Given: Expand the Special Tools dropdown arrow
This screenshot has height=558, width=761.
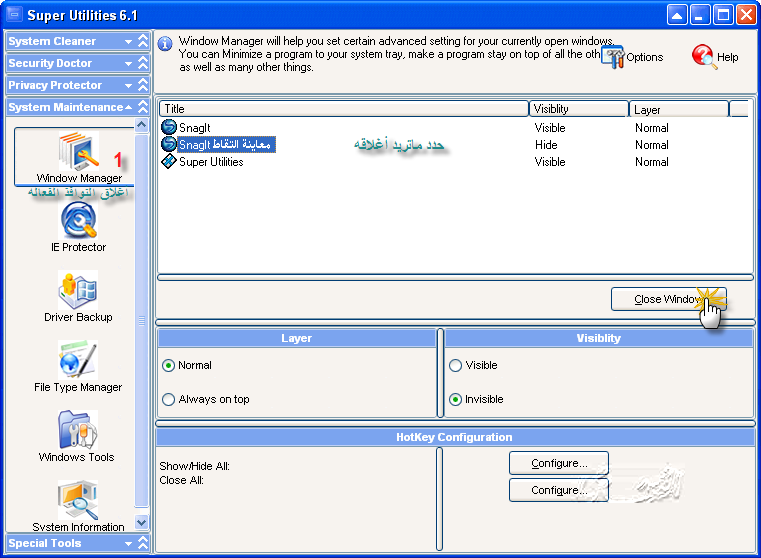Looking at the screenshot, I should 128,543.
